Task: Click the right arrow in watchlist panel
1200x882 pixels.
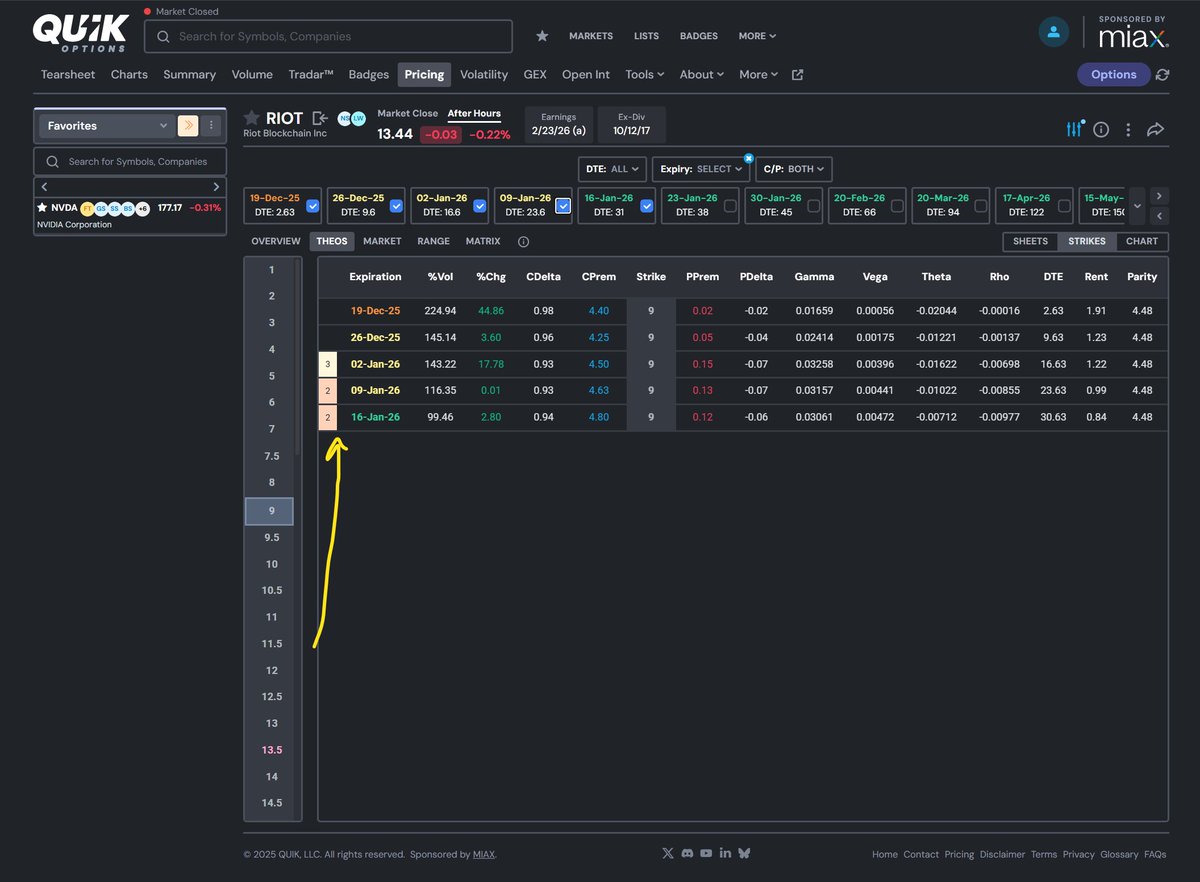Action: [216, 187]
